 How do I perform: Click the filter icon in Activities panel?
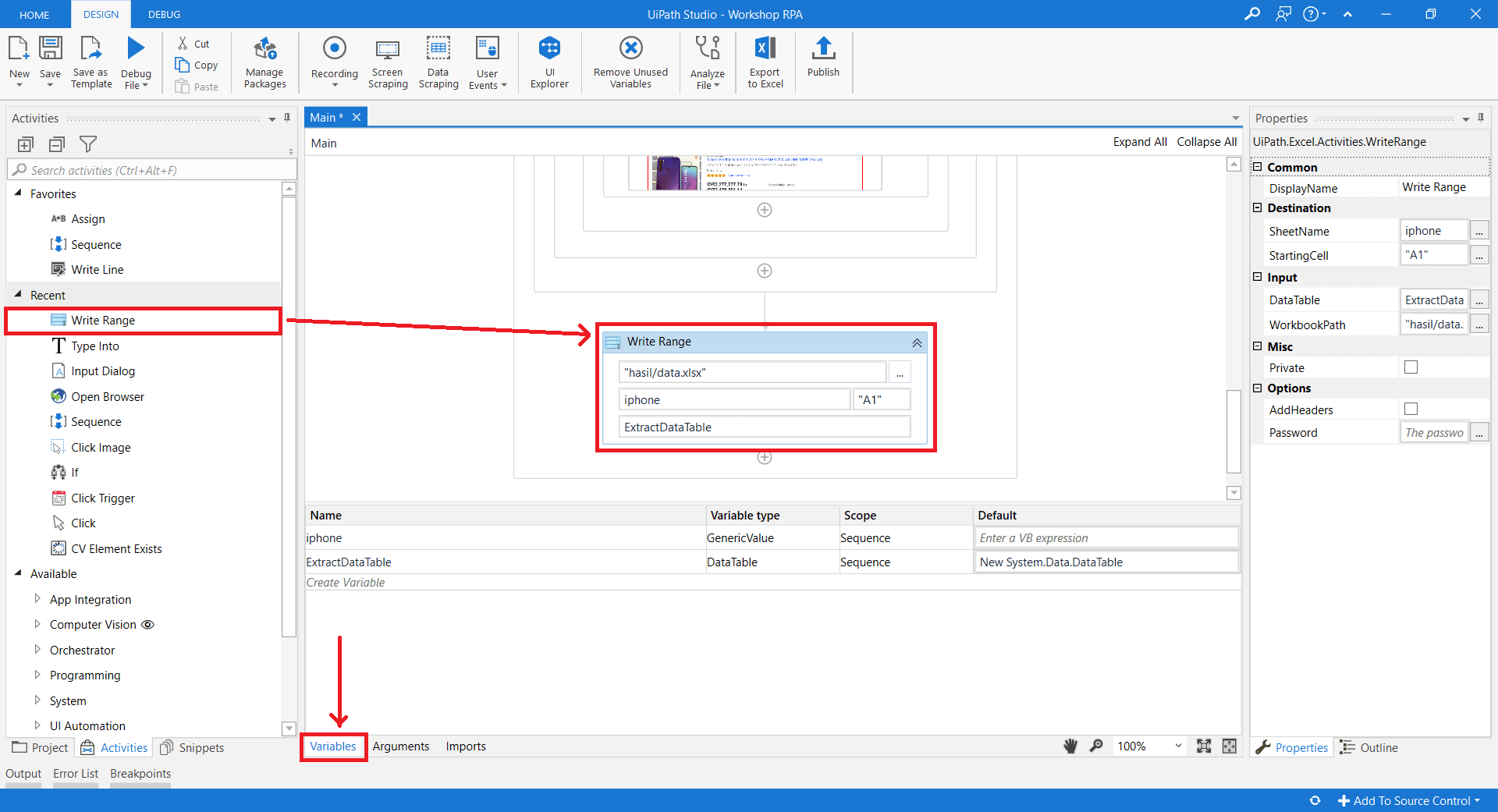[x=88, y=144]
